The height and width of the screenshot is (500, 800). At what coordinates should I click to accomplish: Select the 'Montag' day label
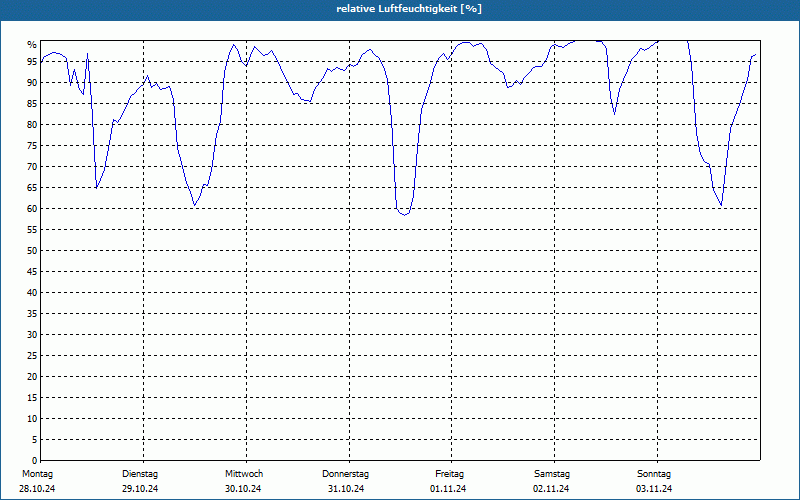pos(37,474)
